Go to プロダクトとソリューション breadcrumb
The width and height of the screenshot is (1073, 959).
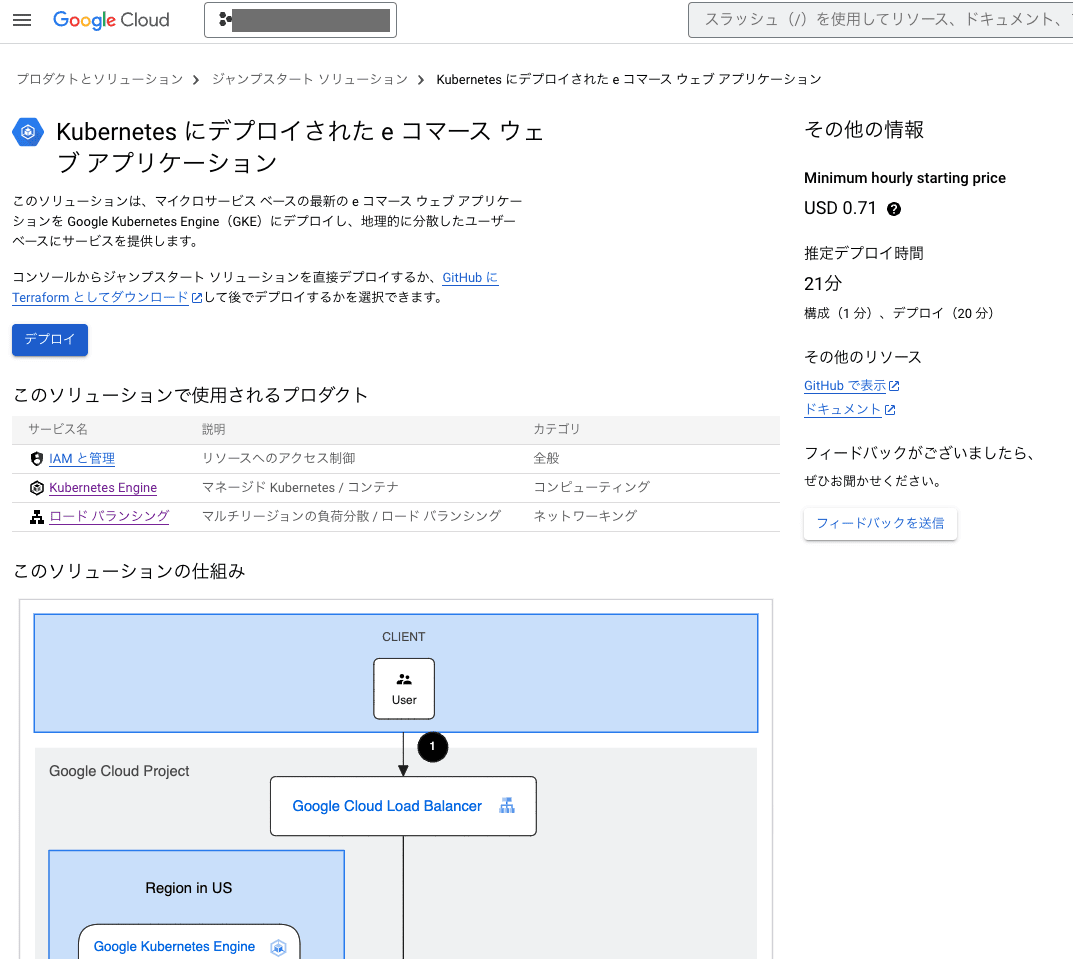100,79
